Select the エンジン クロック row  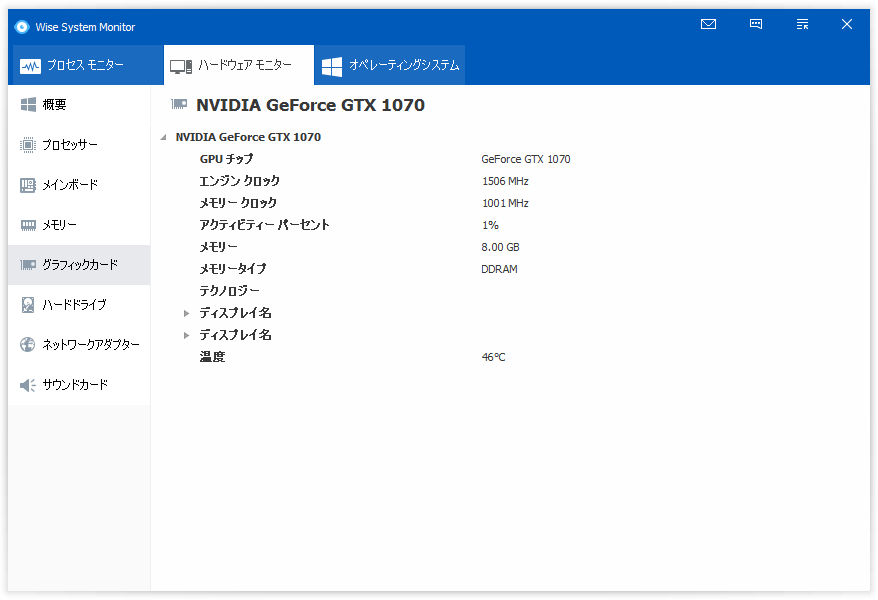pyautogui.click(x=510, y=181)
